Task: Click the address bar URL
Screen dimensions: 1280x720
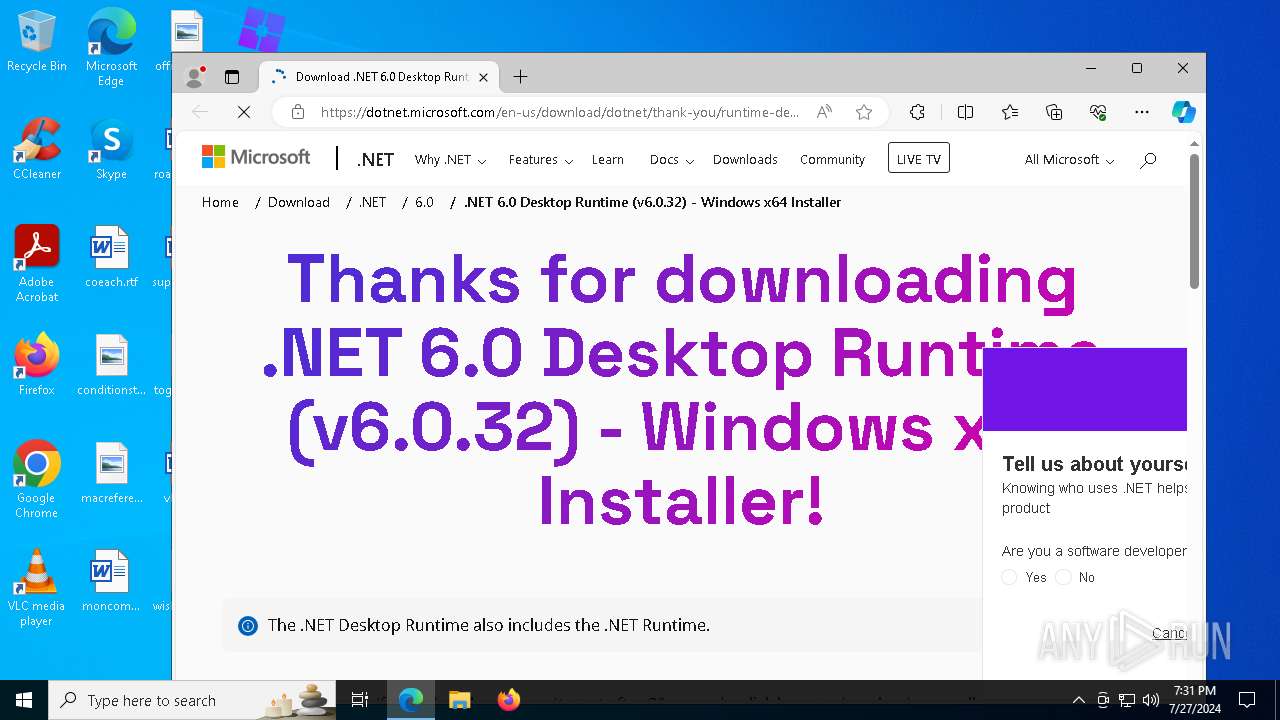Action: tap(559, 112)
